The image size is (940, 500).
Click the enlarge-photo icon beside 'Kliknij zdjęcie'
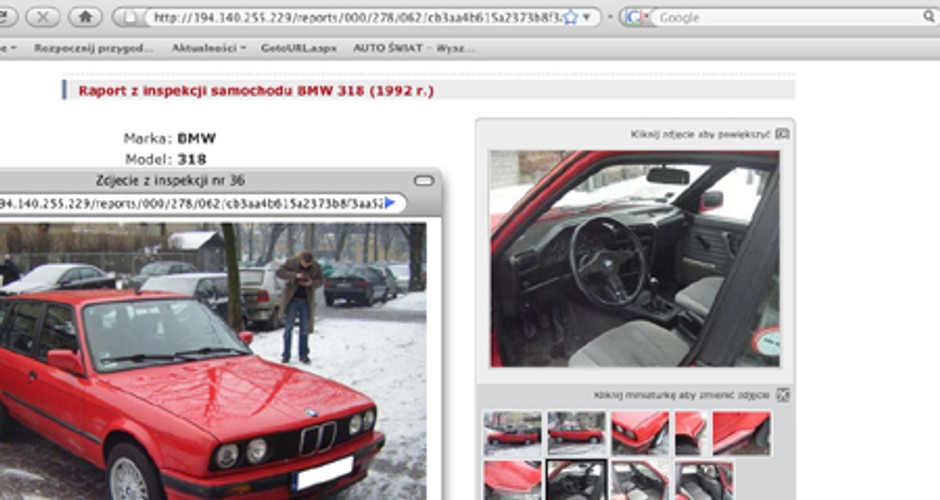click(x=782, y=134)
